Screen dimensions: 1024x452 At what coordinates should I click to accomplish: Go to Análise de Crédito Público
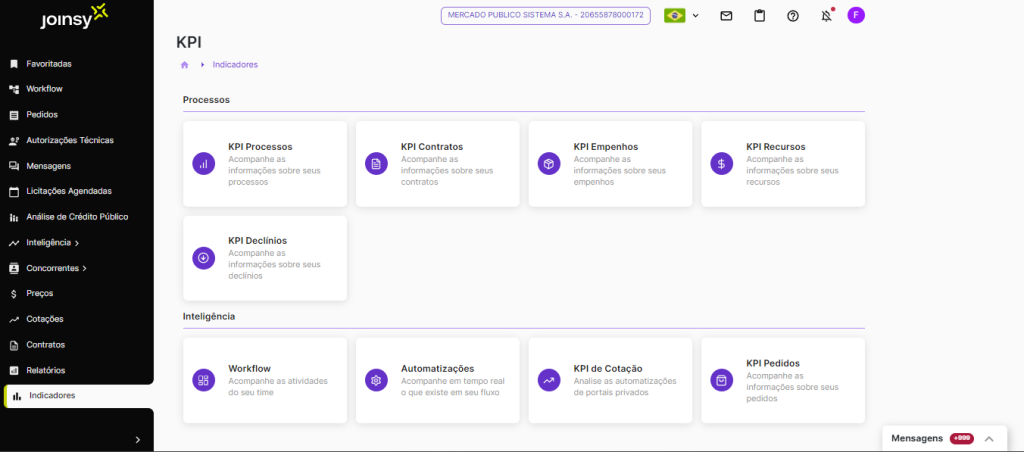(x=76, y=217)
